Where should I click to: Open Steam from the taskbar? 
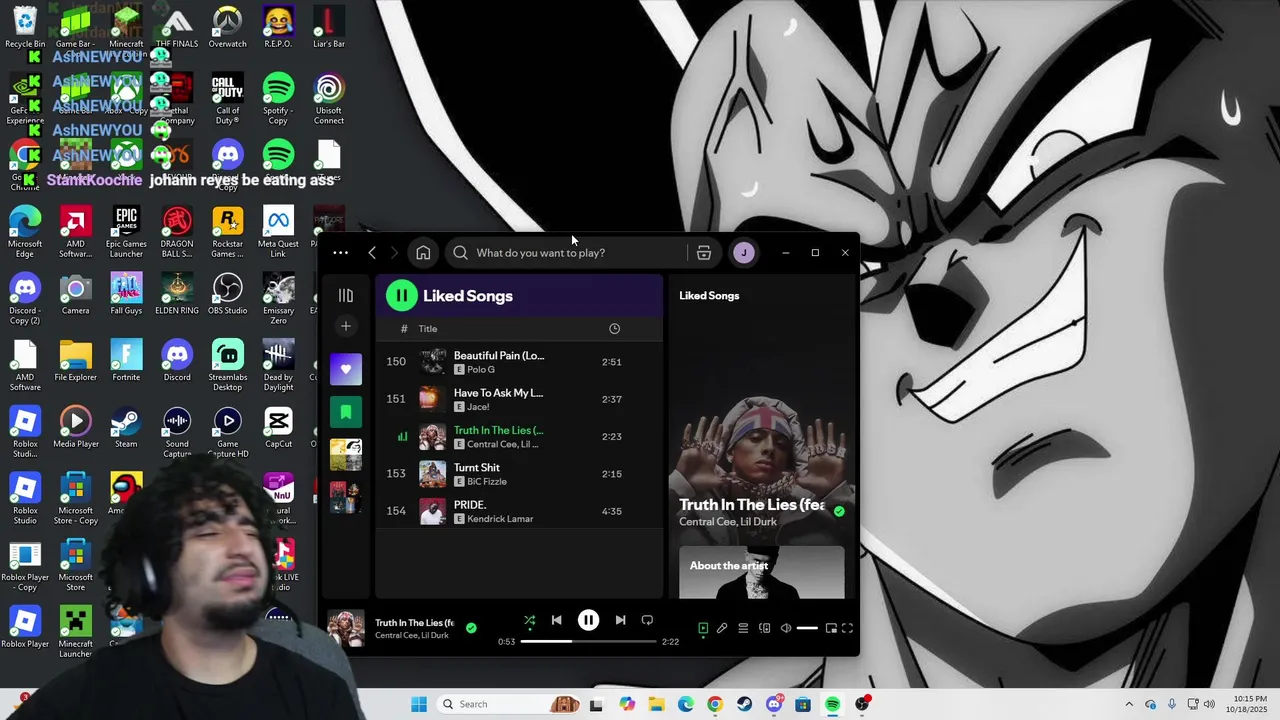pyautogui.click(x=745, y=704)
